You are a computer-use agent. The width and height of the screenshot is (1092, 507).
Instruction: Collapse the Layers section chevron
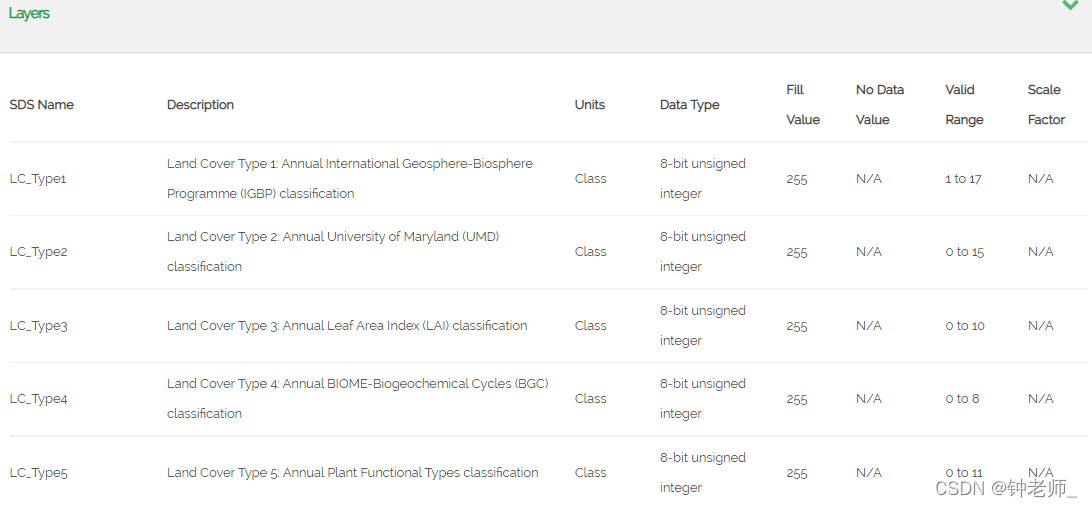1070,6
